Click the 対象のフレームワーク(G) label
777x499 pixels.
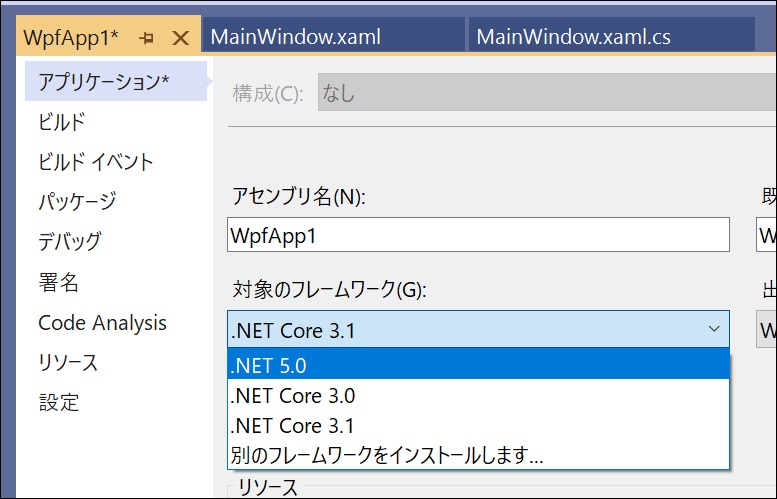click(330, 289)
